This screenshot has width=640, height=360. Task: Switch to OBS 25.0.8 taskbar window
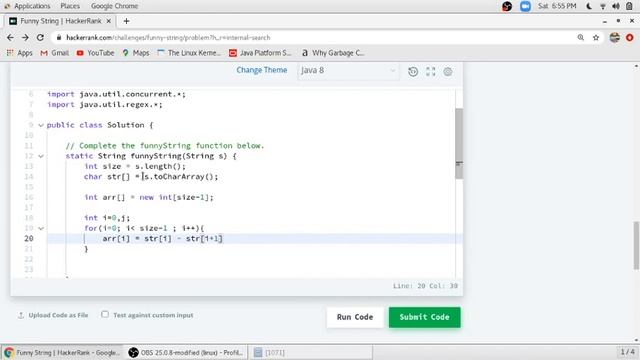click(x=186, y=353)
